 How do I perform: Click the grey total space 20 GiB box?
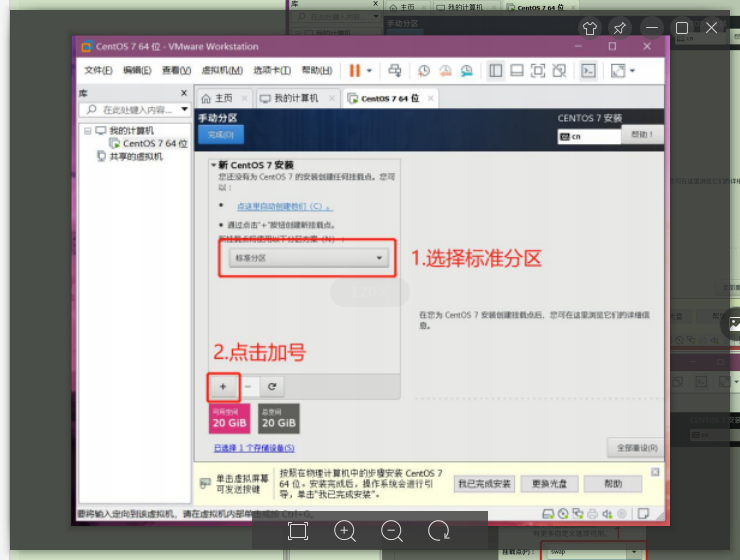click(x=278, y=418)
